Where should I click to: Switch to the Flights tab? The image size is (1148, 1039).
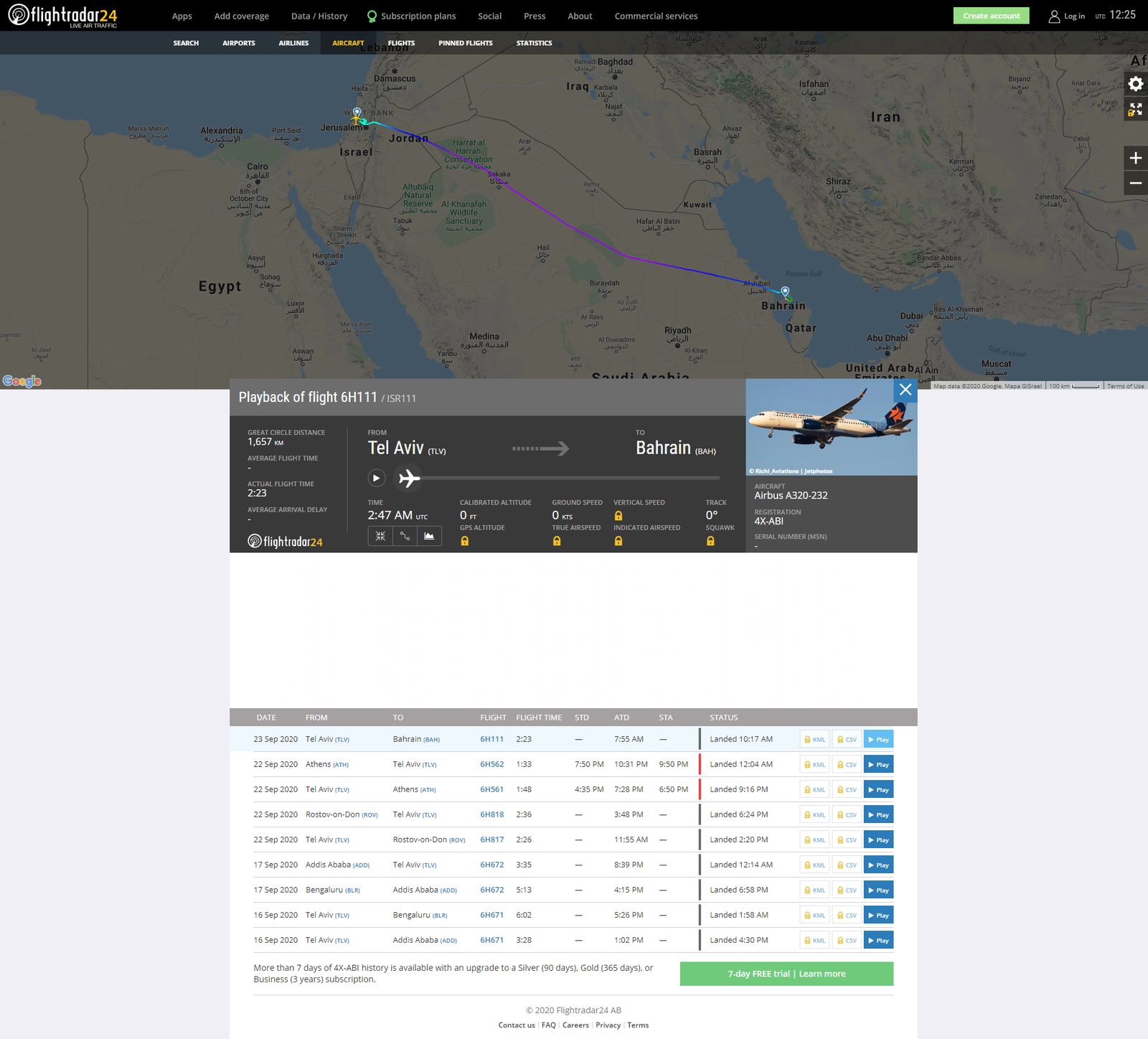click(401, 43)
